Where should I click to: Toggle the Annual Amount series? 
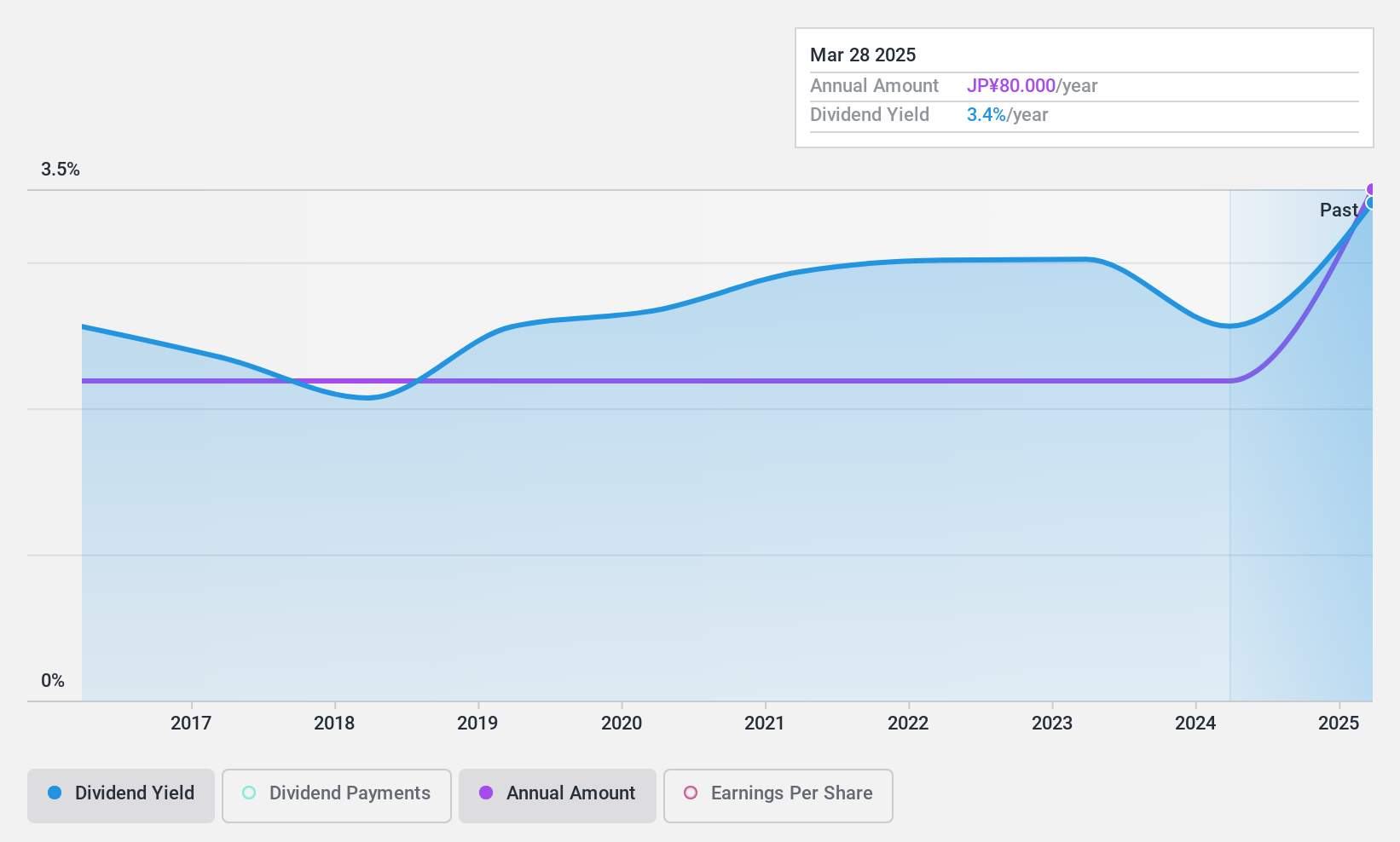tap(557, 795)
